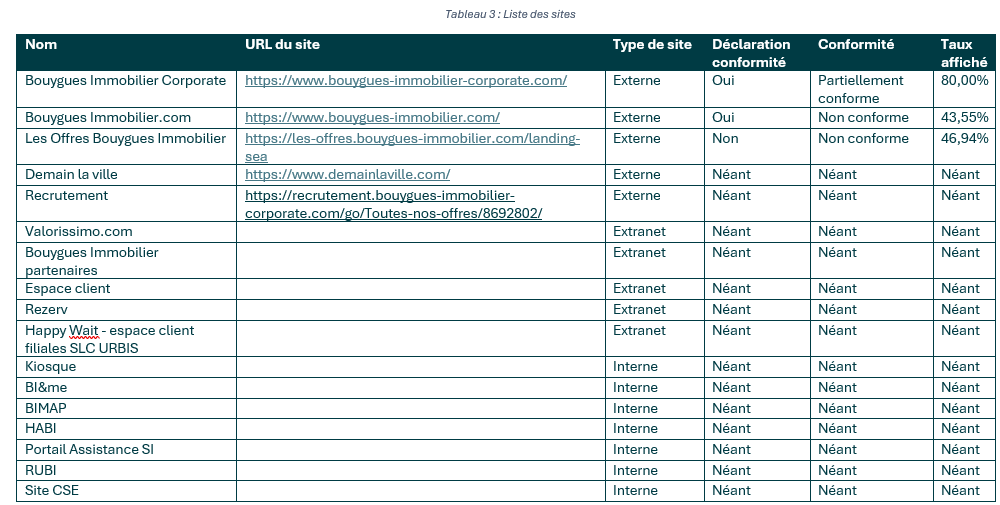Click "Interne" in the RUBI row

[x=635, y=470]
